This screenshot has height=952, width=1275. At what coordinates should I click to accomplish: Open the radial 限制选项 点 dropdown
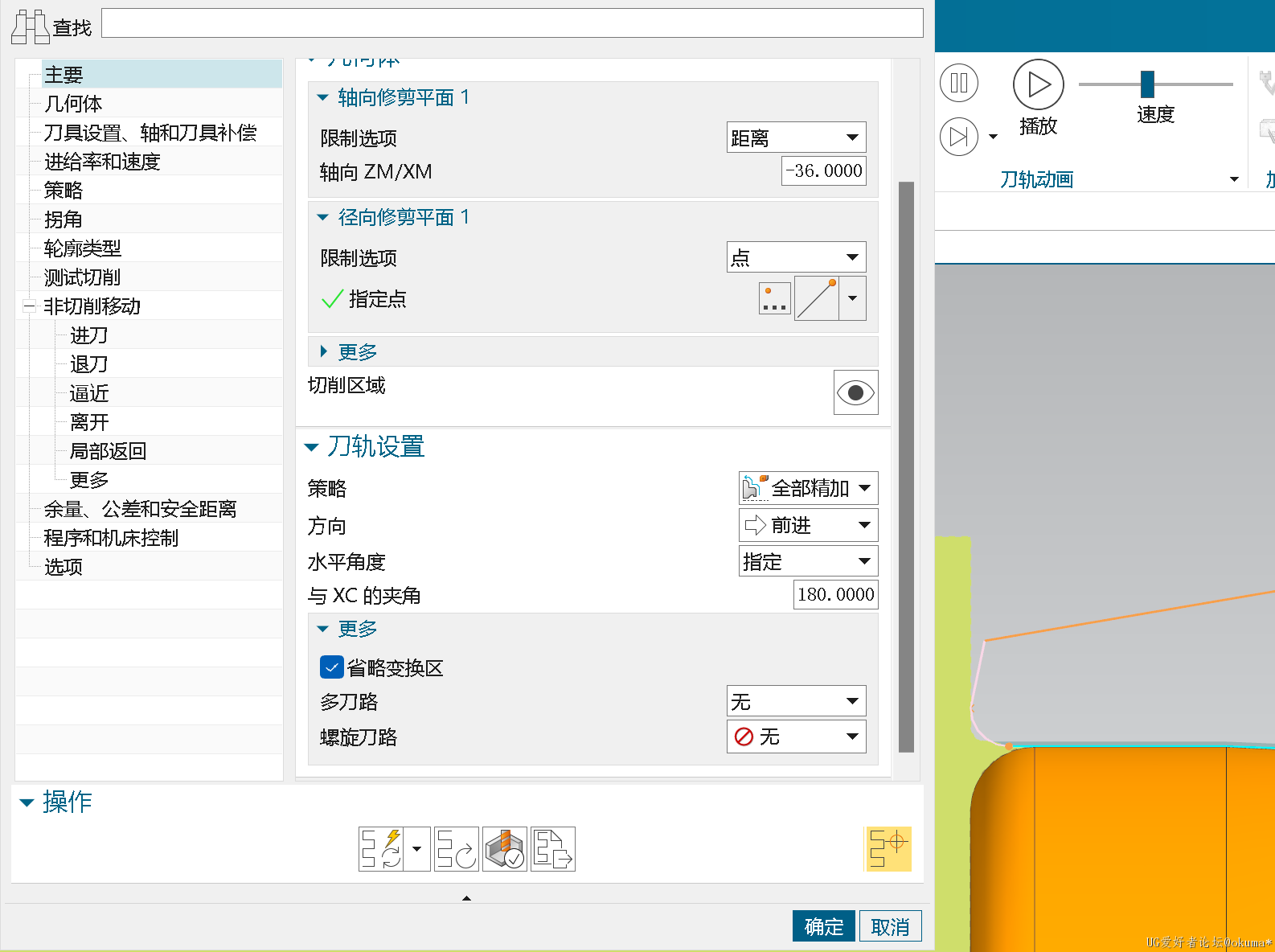[x=797, y=257]
